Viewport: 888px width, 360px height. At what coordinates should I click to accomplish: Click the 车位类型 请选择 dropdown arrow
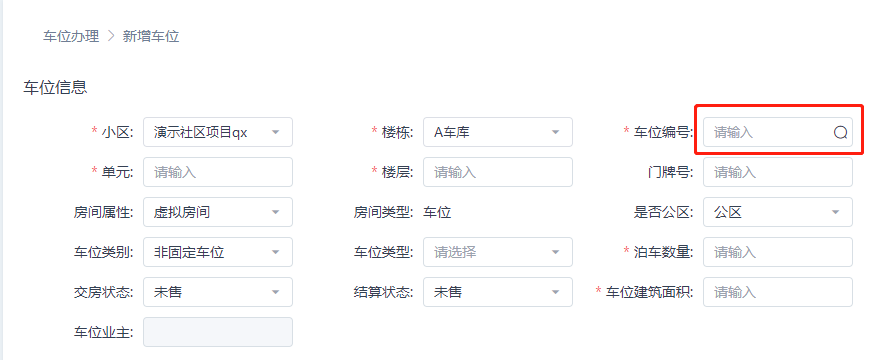tap(555, 252)
